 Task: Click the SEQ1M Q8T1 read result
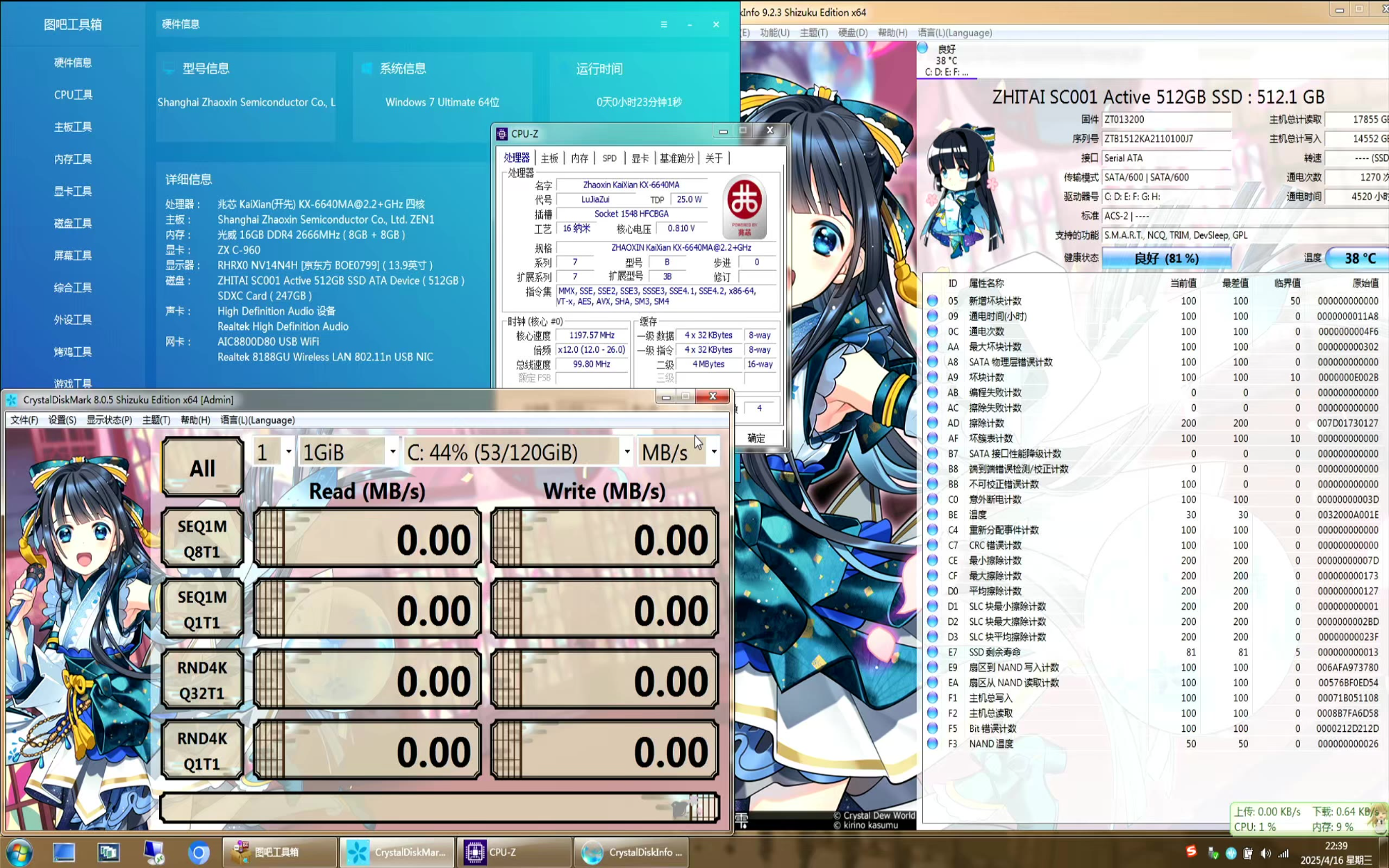pos(367,538)
